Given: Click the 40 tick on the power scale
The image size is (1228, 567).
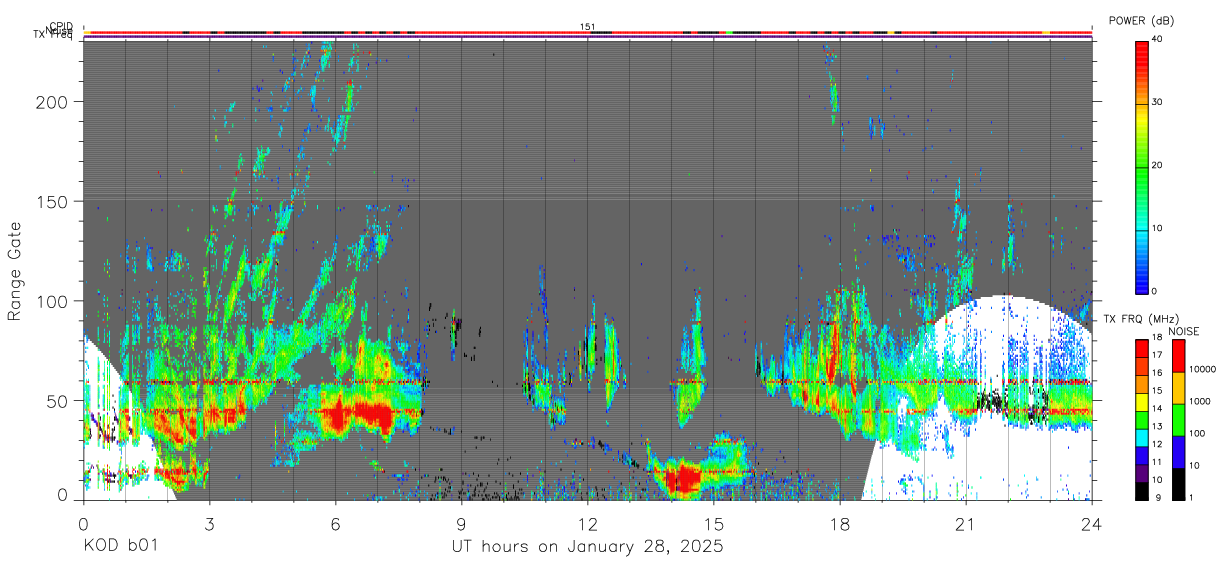Looking at the screenshot, I should click(1158, 40).
